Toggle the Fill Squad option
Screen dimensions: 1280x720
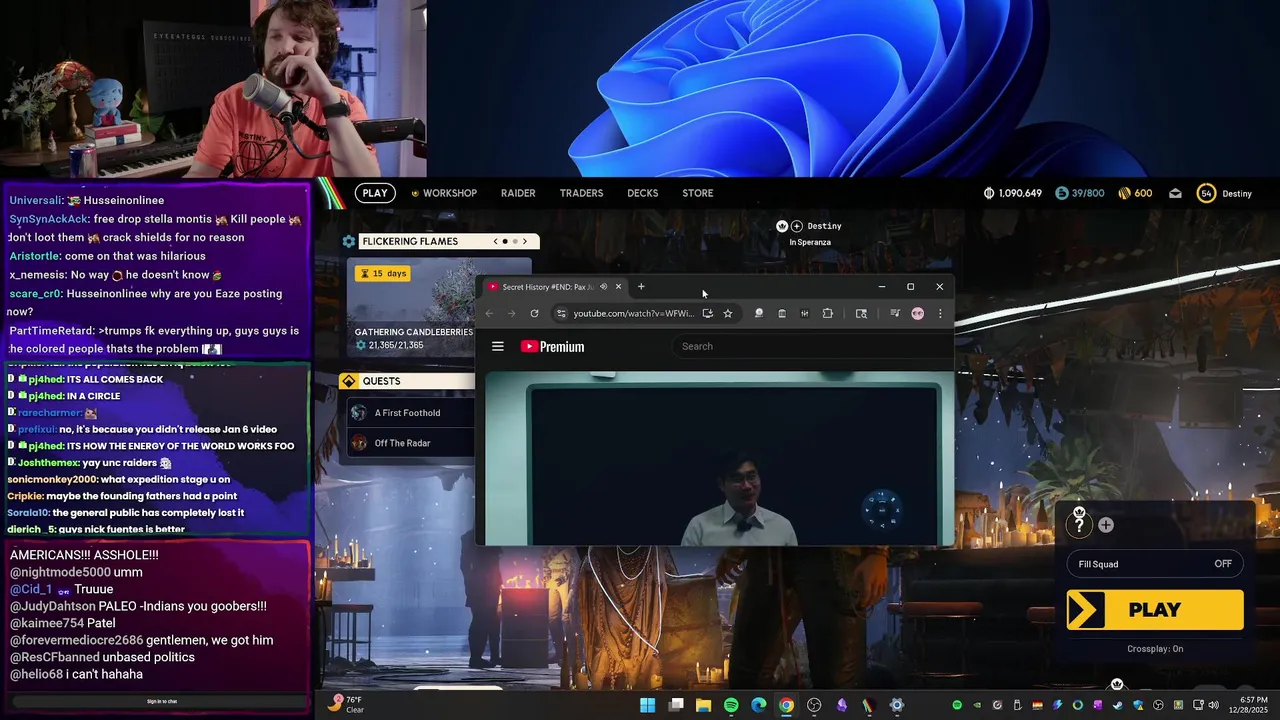click(x=1155, y=564)
